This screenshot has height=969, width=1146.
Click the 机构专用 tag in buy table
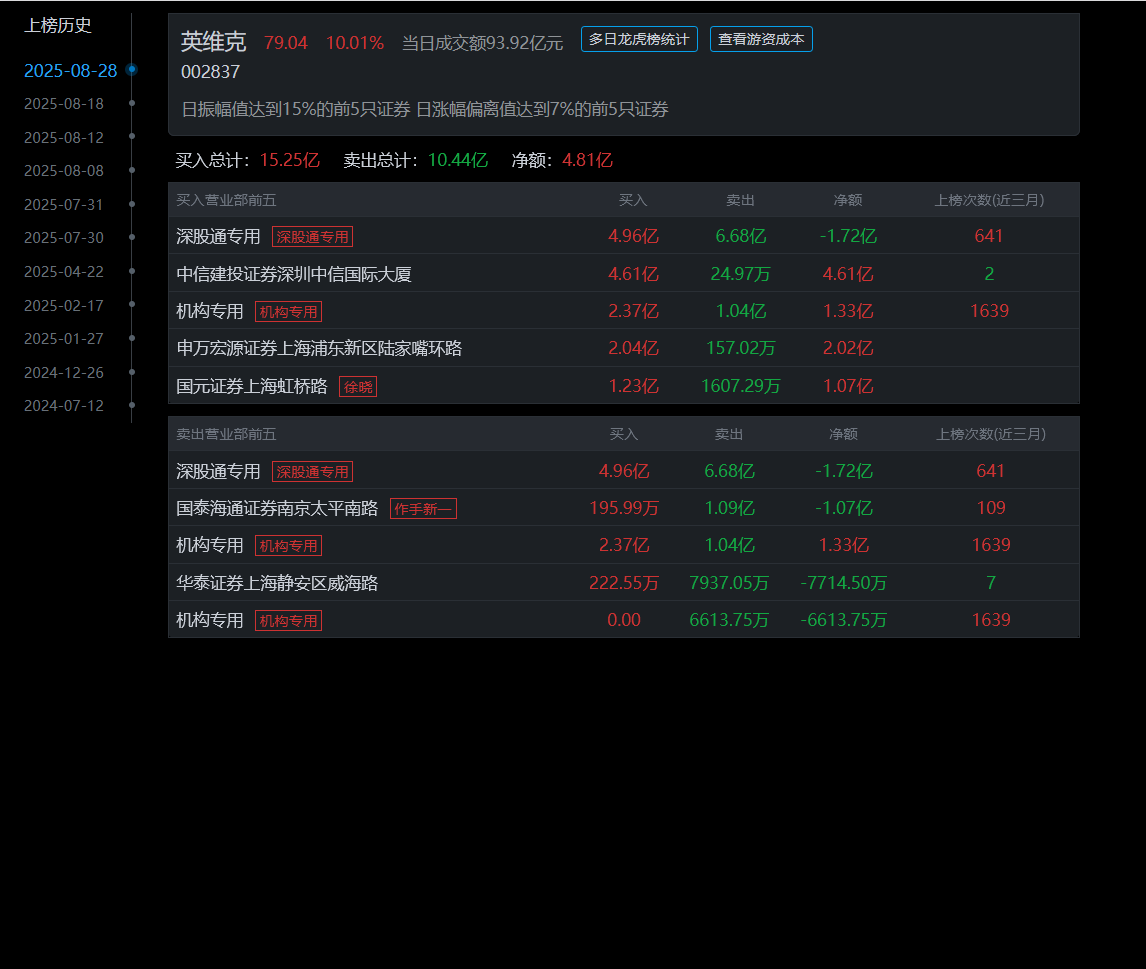click(x=288, y=312)
